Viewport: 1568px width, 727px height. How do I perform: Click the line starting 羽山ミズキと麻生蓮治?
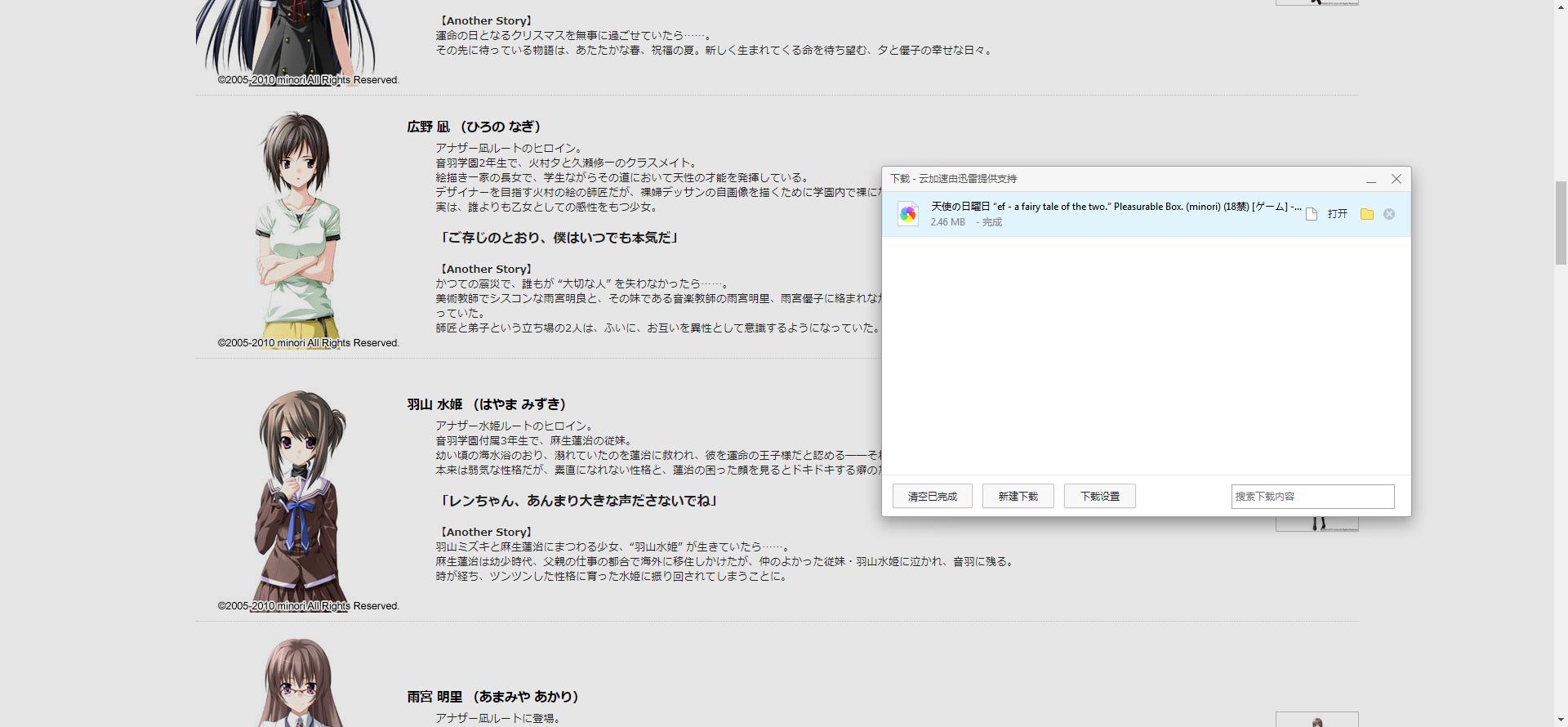point(613,546)
